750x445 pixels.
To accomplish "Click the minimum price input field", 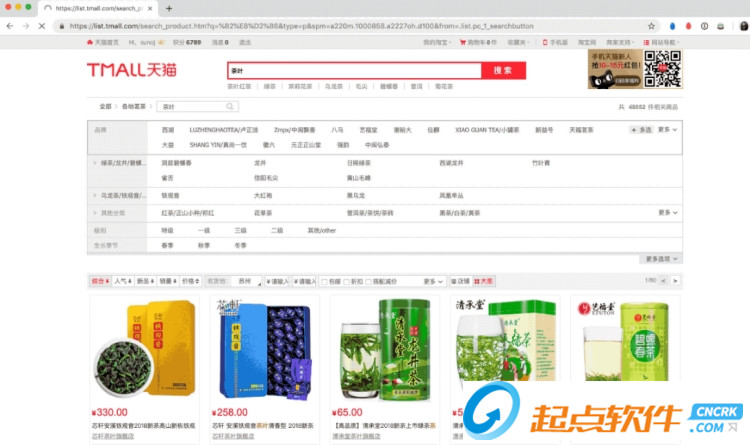I will pos(277,281).
